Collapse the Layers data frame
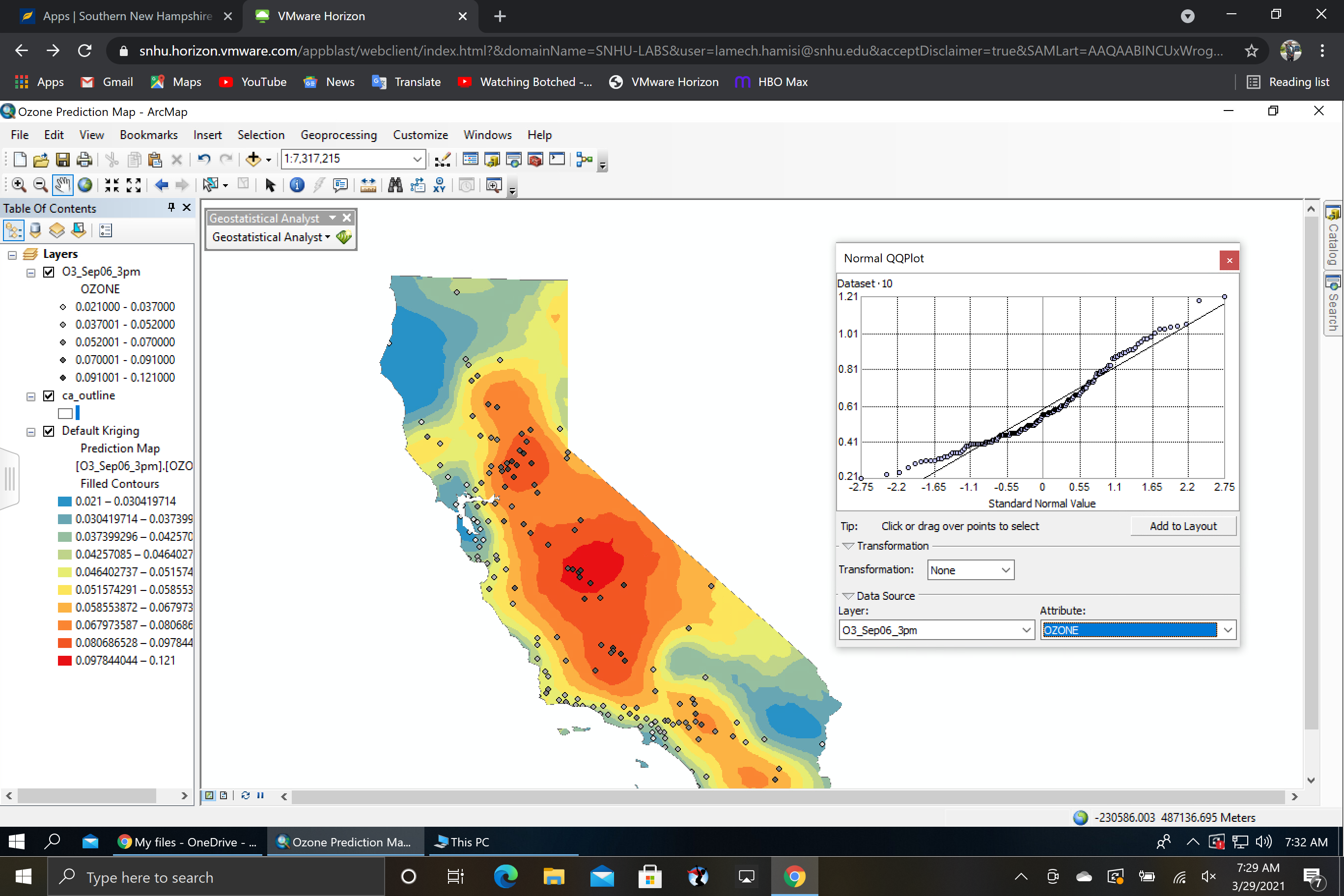The width and height of the screenshot is (1344, 896). click(12, 255)
